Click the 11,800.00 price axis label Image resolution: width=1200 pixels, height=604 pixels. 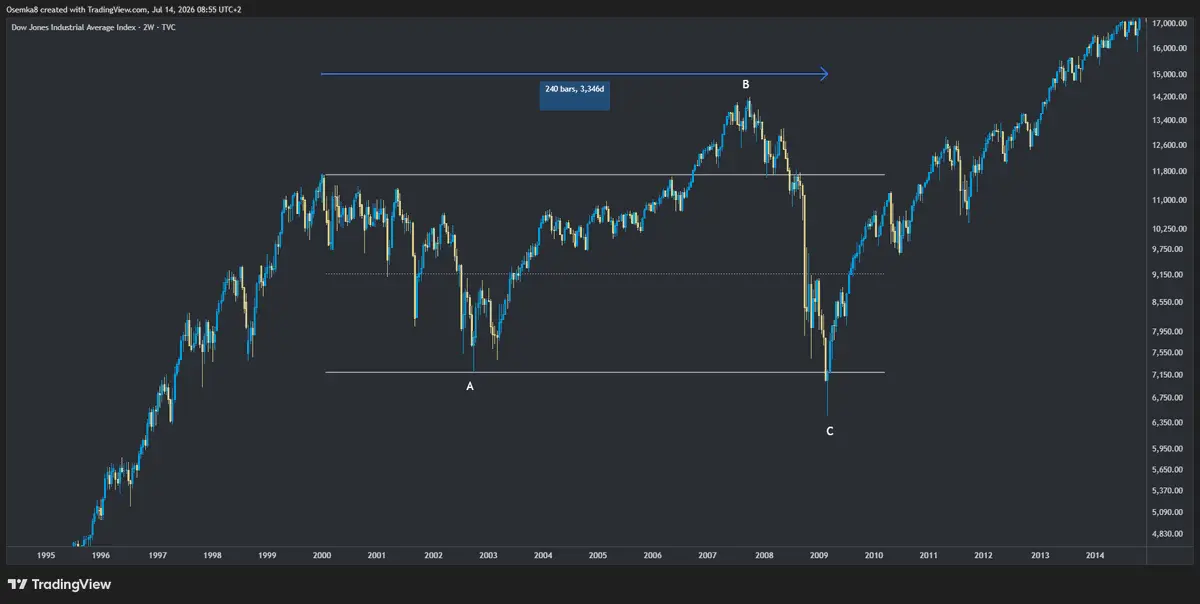pyautogui.click(x=1168, y=172)
